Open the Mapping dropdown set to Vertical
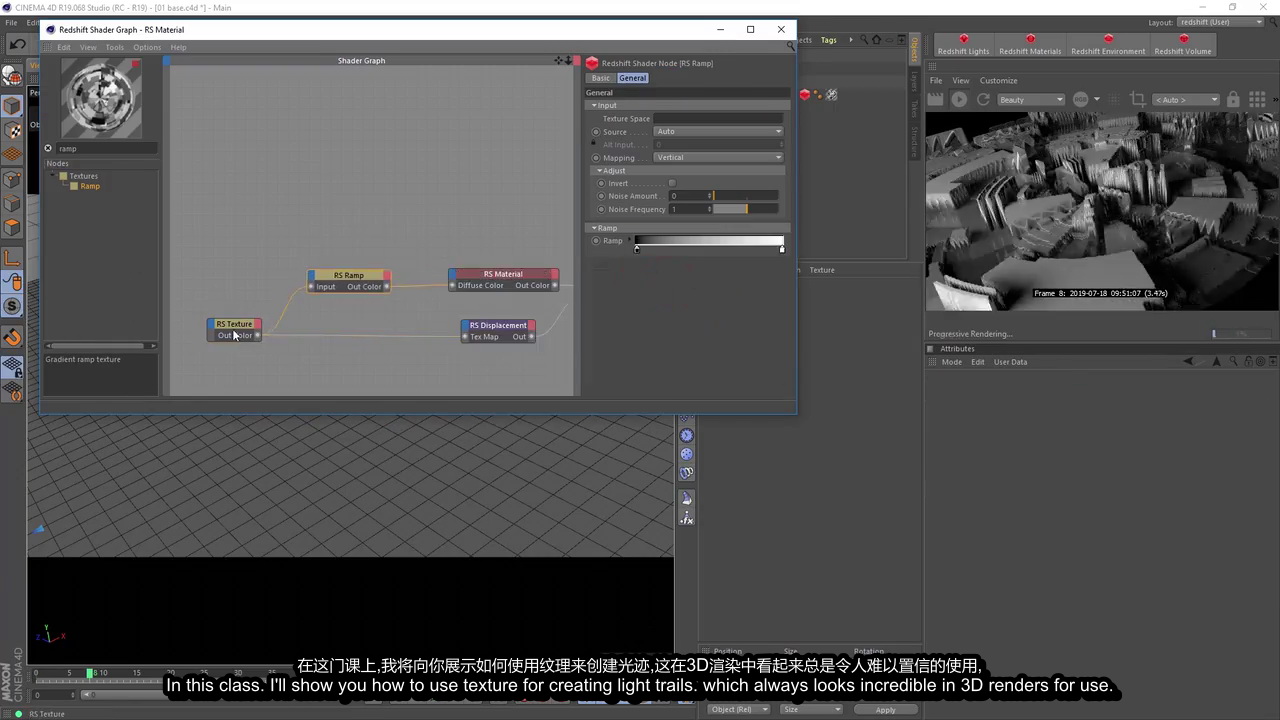Screen dimensions: 1280x720 (718, 157)
